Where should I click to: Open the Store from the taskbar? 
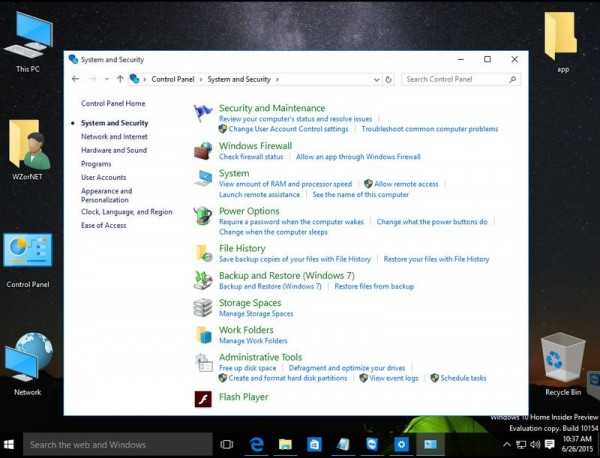pos(314,445)
